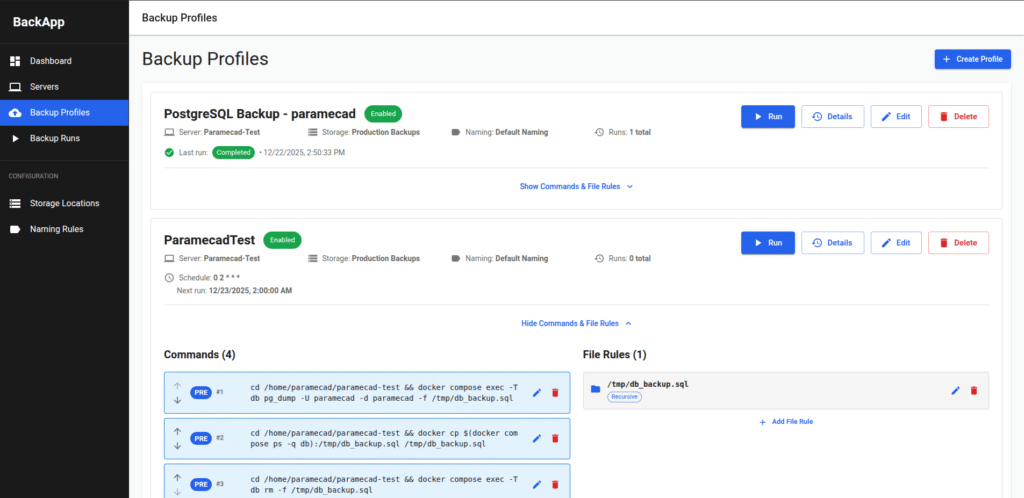Click trash icon on command #3

coord(555,484)
